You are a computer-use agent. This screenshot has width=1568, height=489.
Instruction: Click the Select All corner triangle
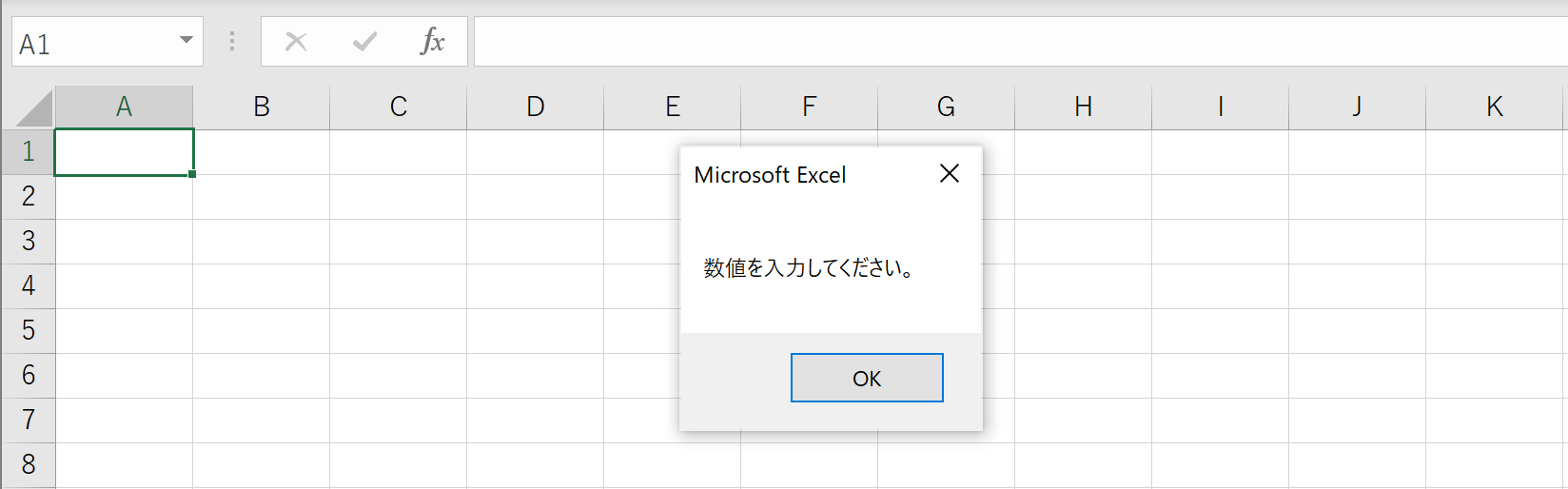coord(35,108)
